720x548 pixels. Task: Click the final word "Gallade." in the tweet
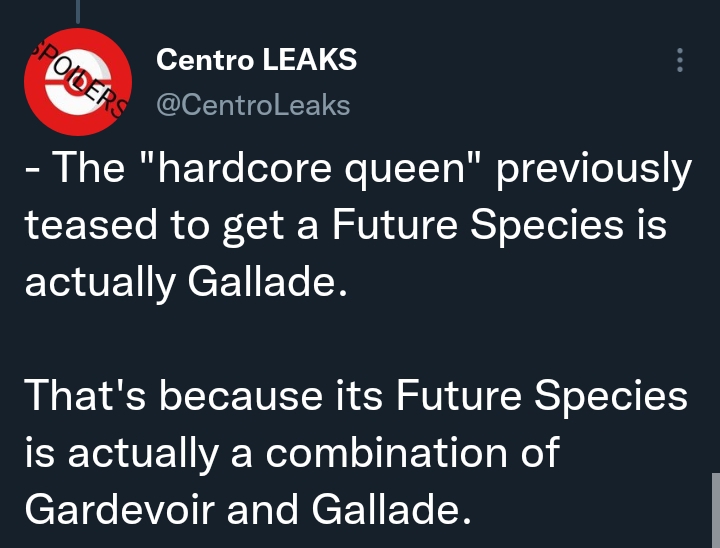tap(391, 509)
